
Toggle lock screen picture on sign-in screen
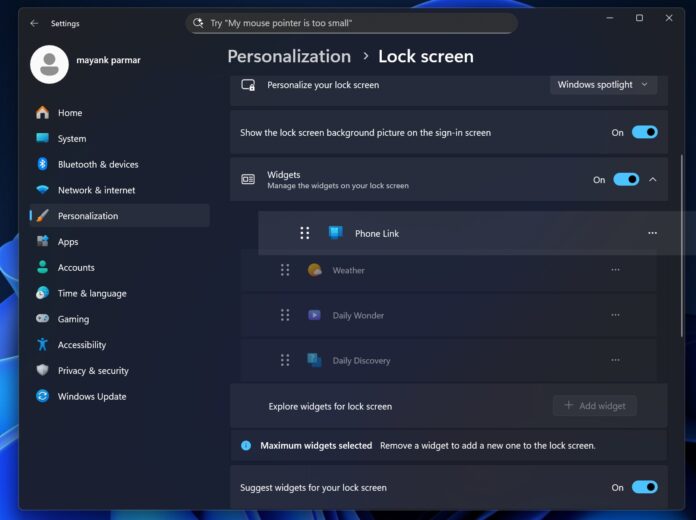click(645, 132)
